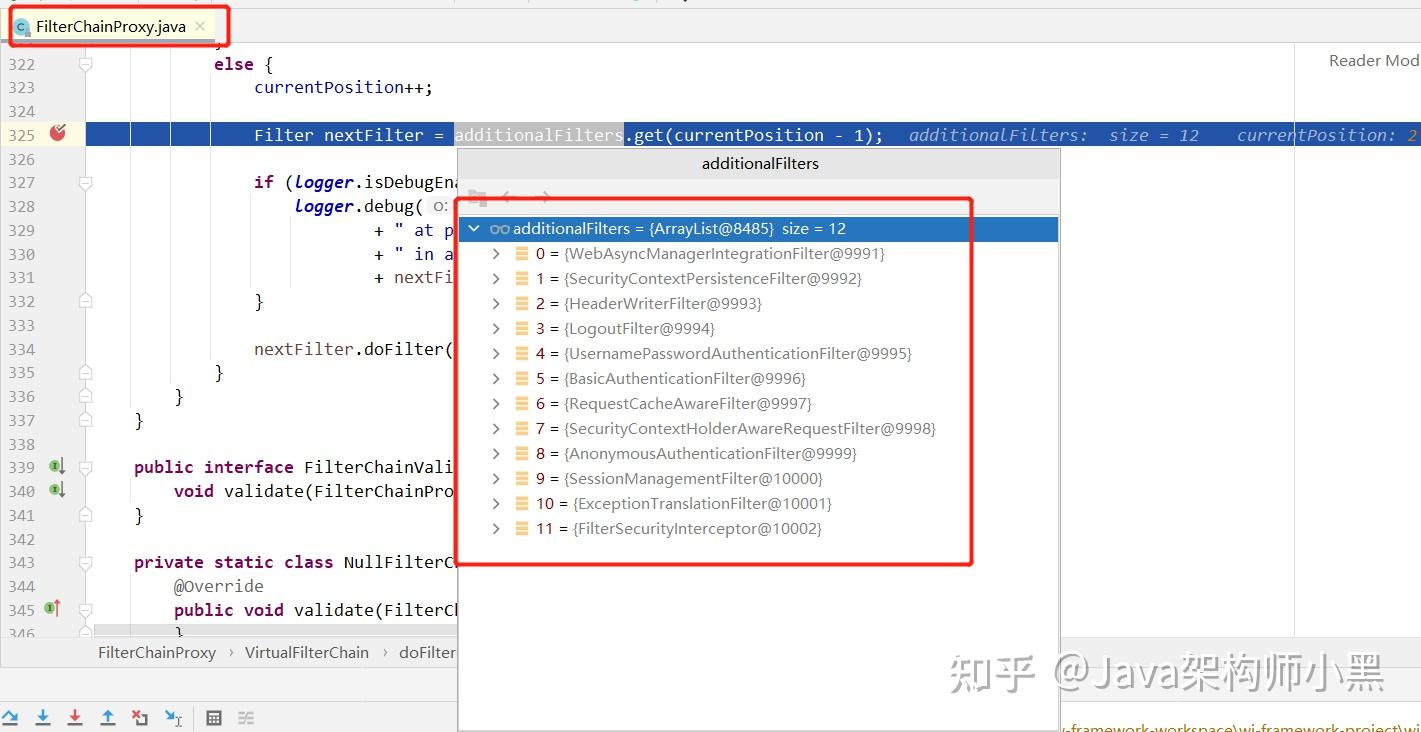Select the BasicAuthenticationFilter@9996 row

[759, 379]
